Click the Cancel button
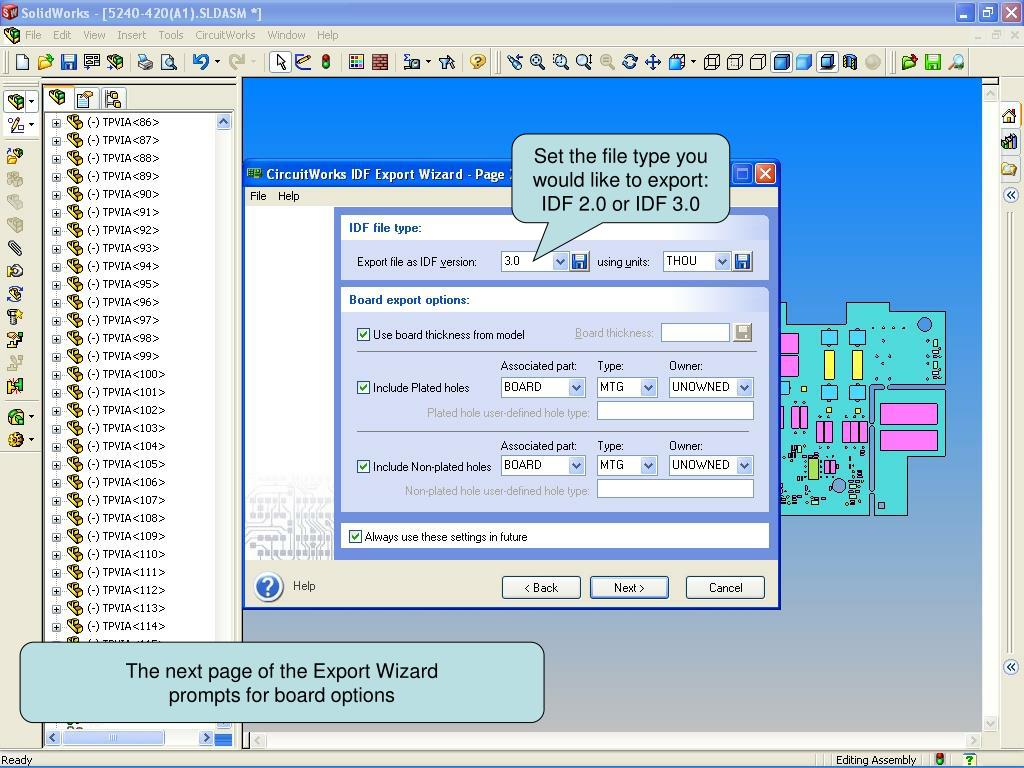 [725, 588]
